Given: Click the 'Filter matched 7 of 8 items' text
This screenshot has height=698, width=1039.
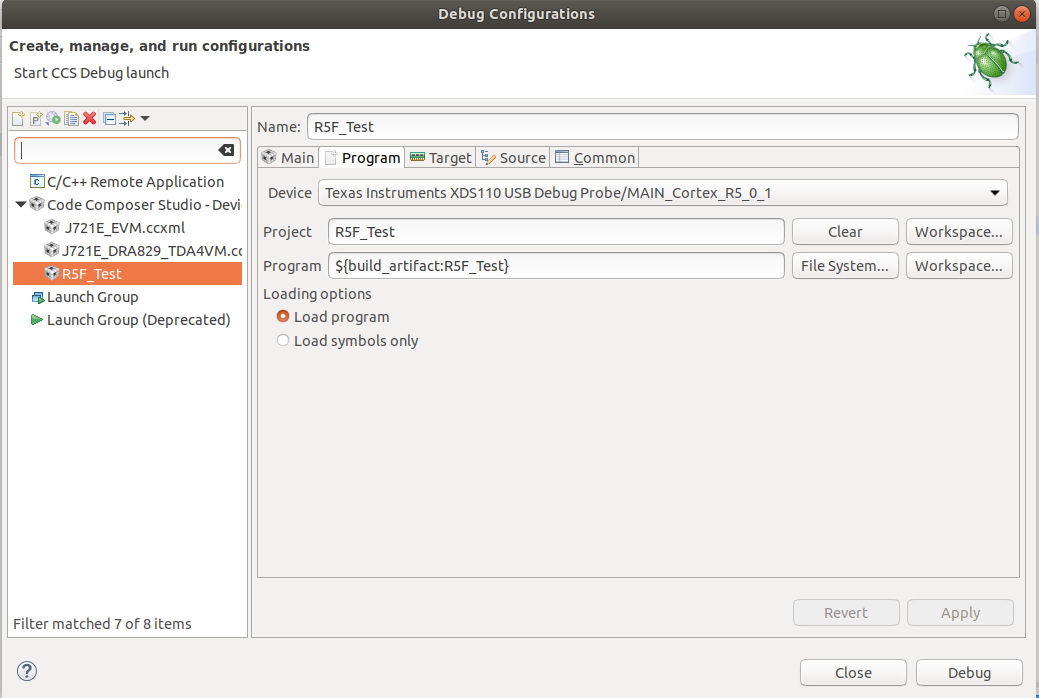Looking at the screenshot, I should click(x=102, y=624).
